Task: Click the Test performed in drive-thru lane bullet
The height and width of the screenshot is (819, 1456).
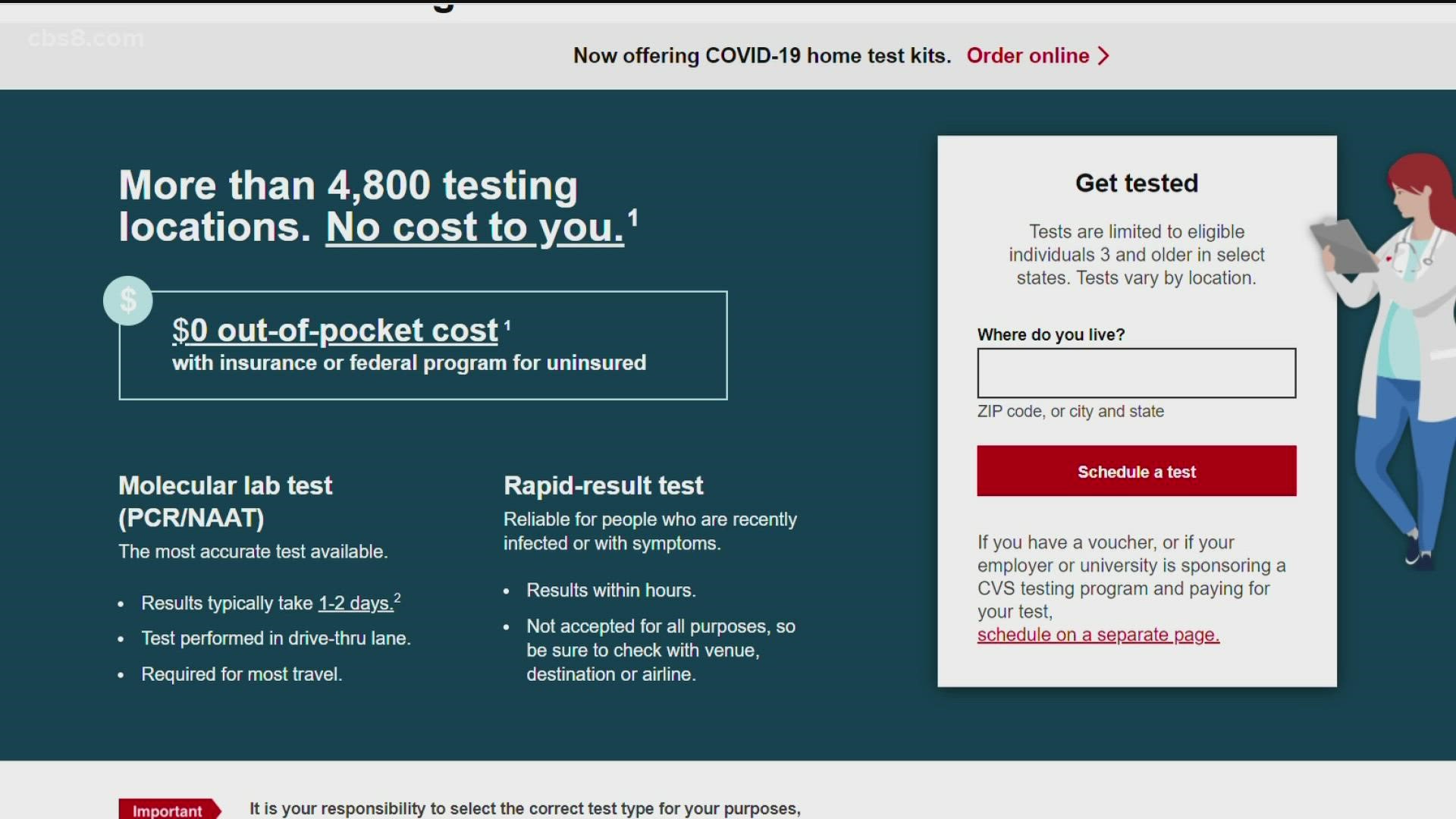Action: pos(276,639)
